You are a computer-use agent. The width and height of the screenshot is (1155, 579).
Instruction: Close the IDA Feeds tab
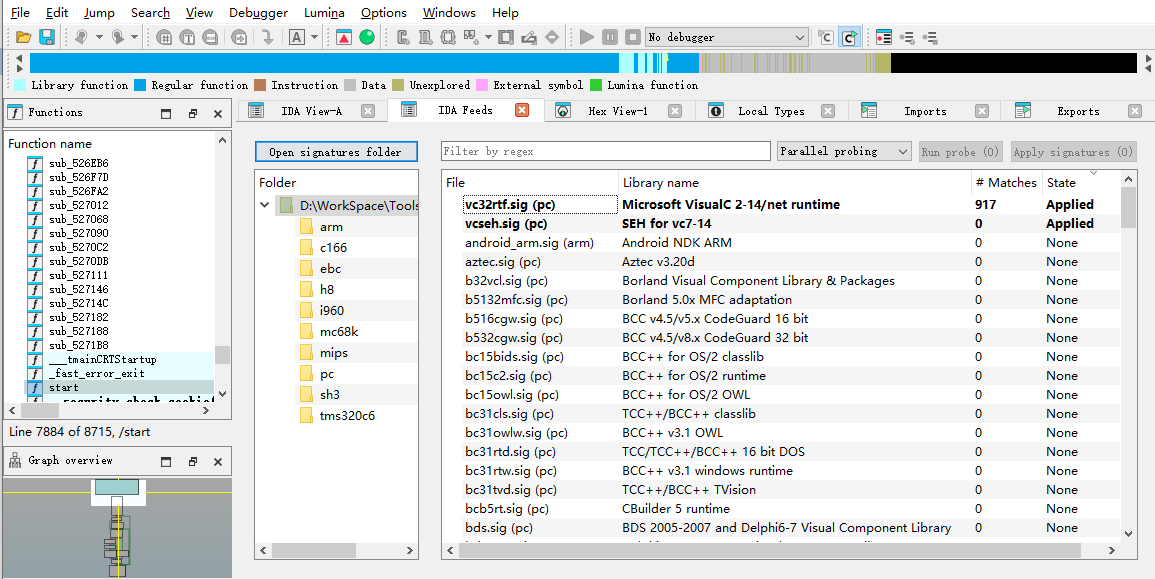(x=522, y=110)
